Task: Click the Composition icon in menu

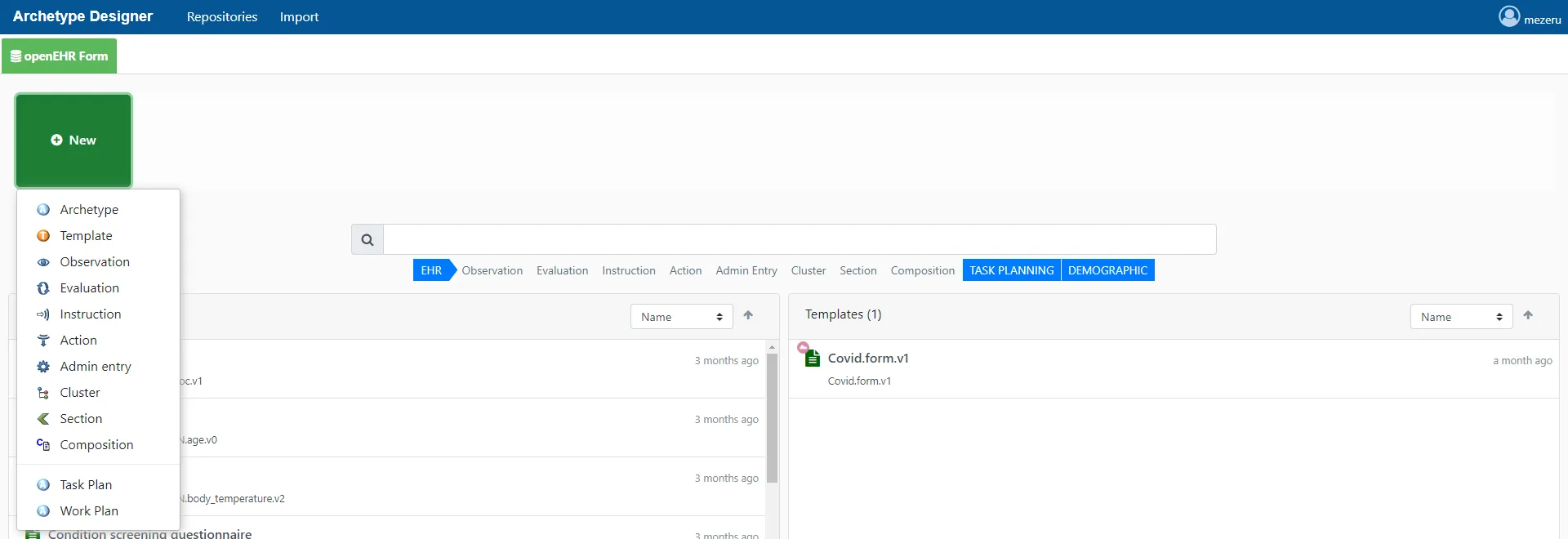Action: 43,445
